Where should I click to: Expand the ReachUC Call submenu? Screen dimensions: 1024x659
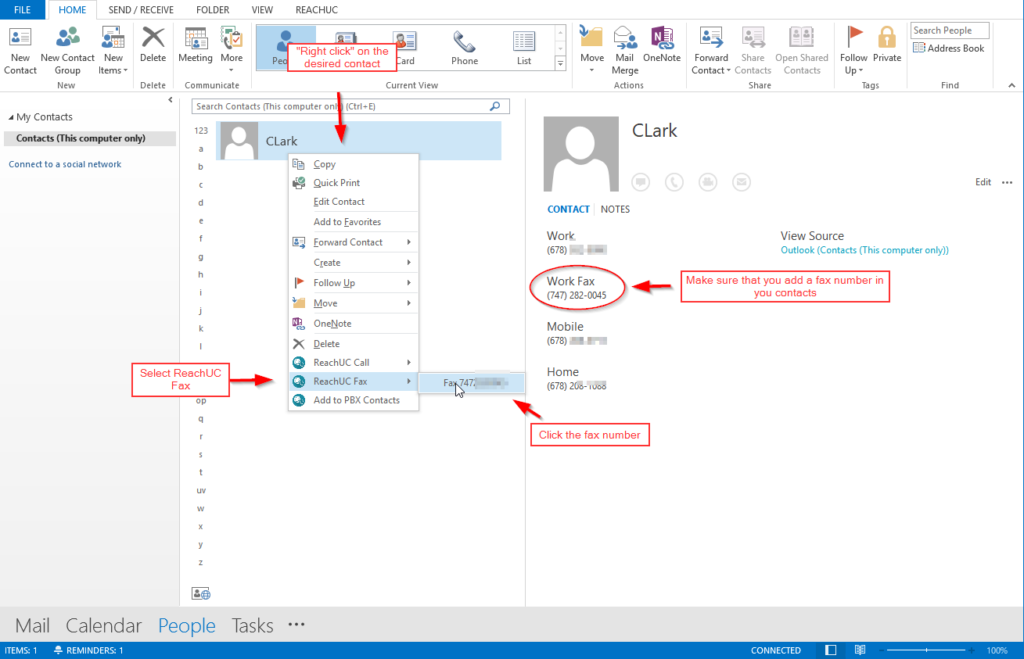coord(353,362)
